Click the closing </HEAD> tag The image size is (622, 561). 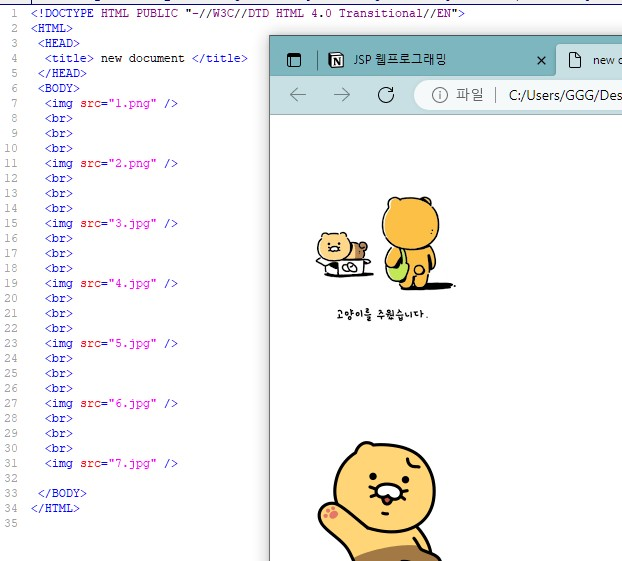coord(62,73)
